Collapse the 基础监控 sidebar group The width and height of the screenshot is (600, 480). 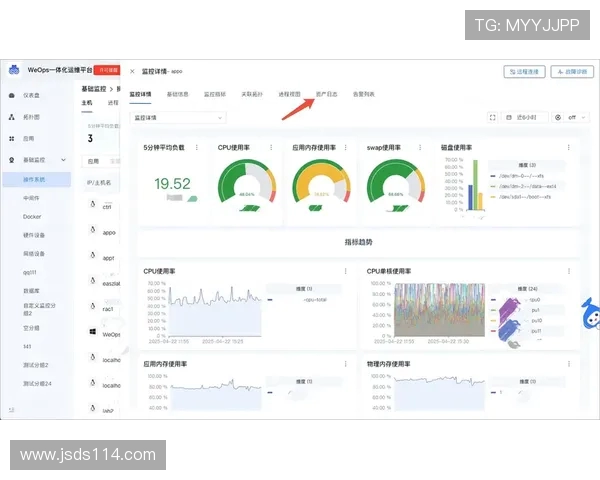pos(64,159)
